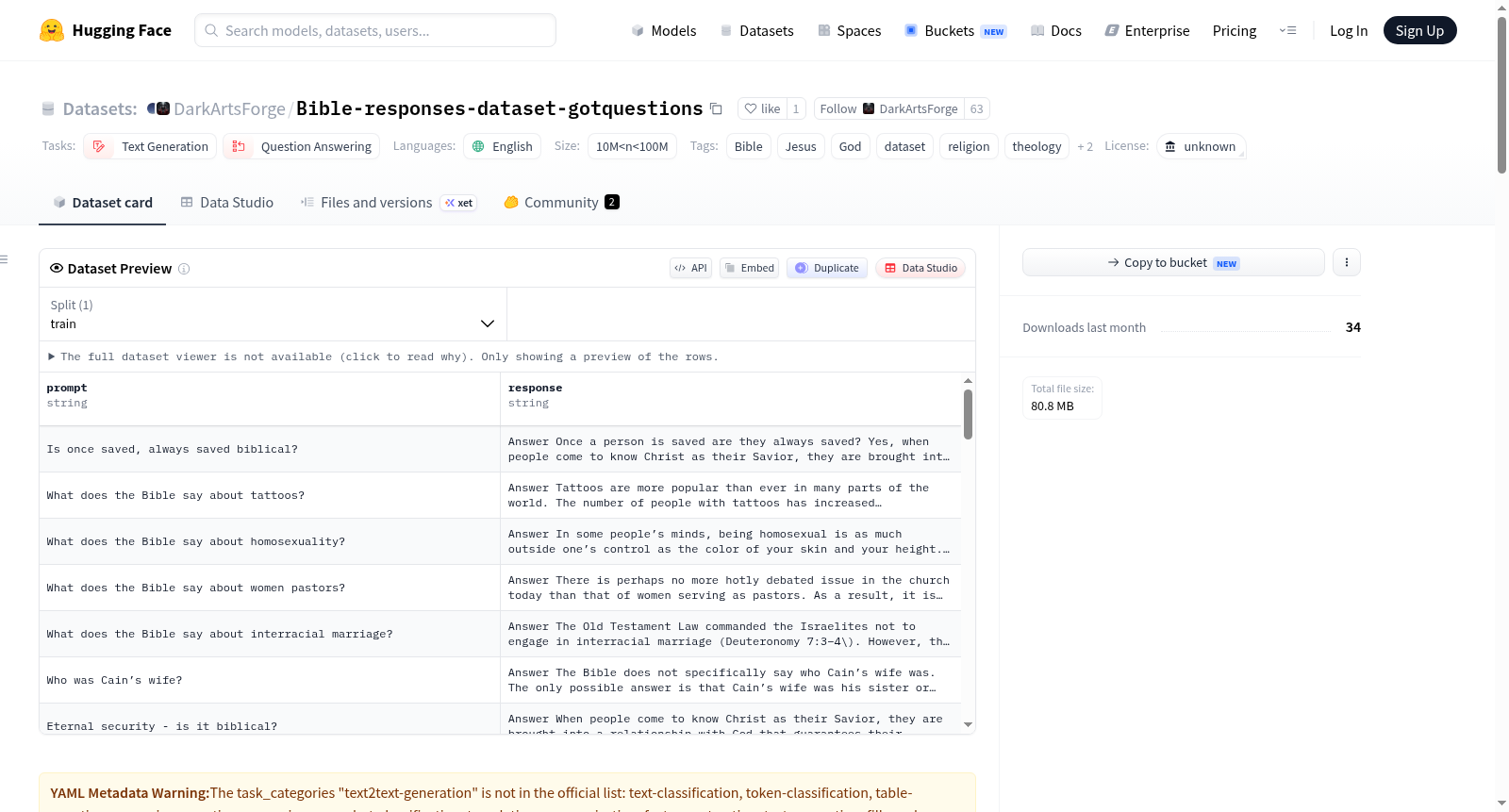
Task: Click the info icon next to Dataset Preview
Action: [184, 269]
